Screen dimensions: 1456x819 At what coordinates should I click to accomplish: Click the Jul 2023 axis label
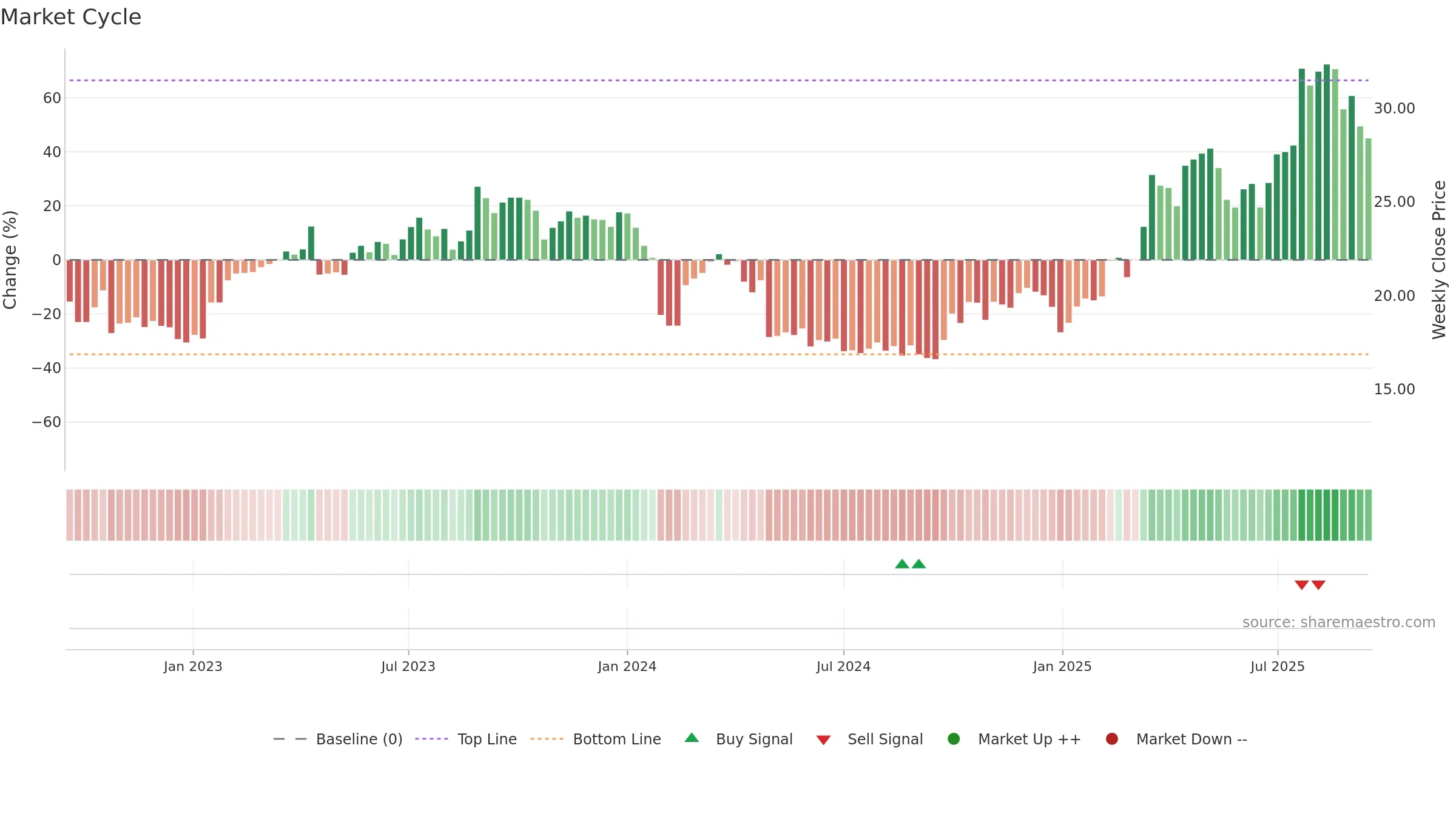pyautogui.click(x=408, y=667)
